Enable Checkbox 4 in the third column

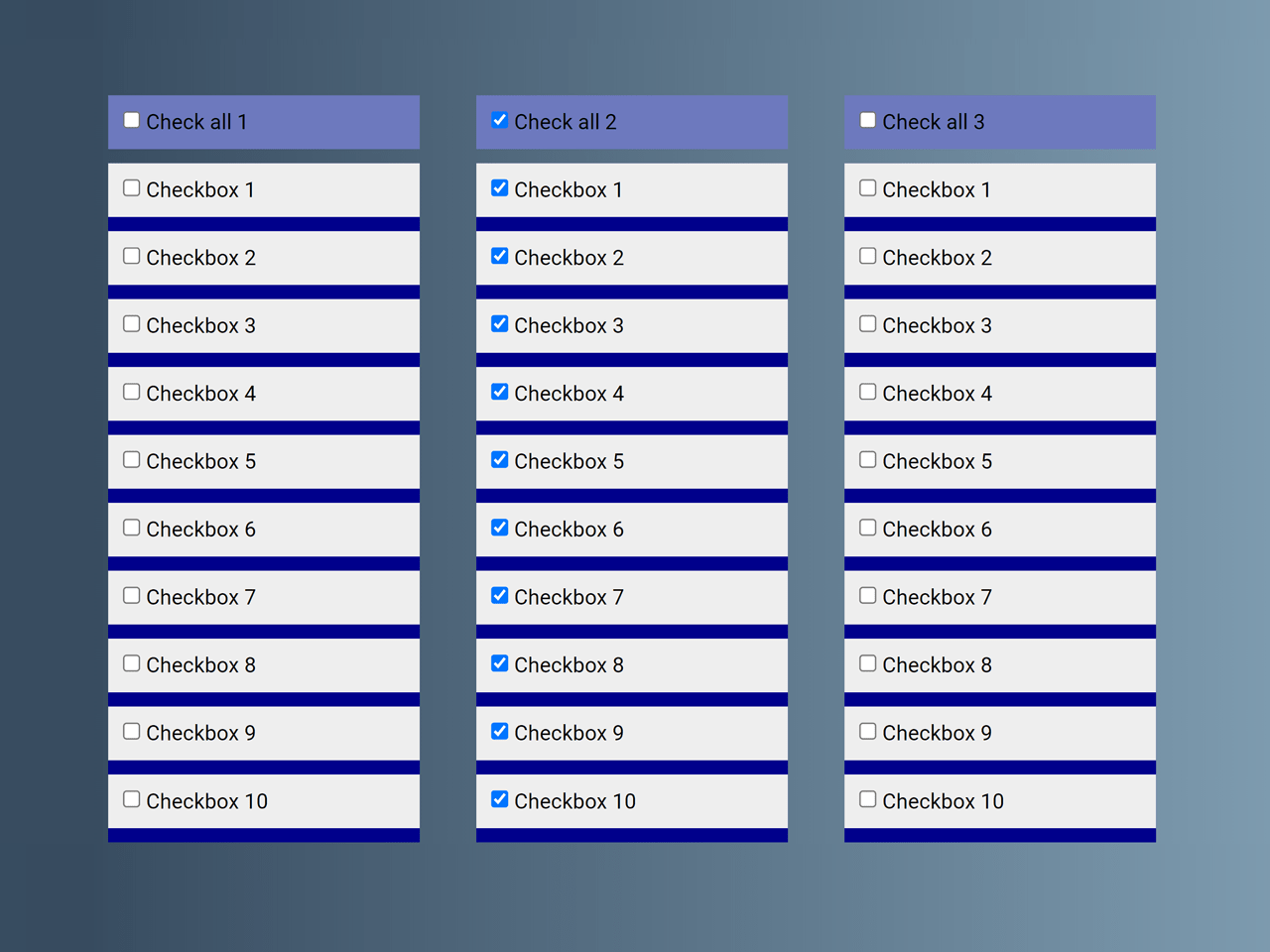(867, 391)
